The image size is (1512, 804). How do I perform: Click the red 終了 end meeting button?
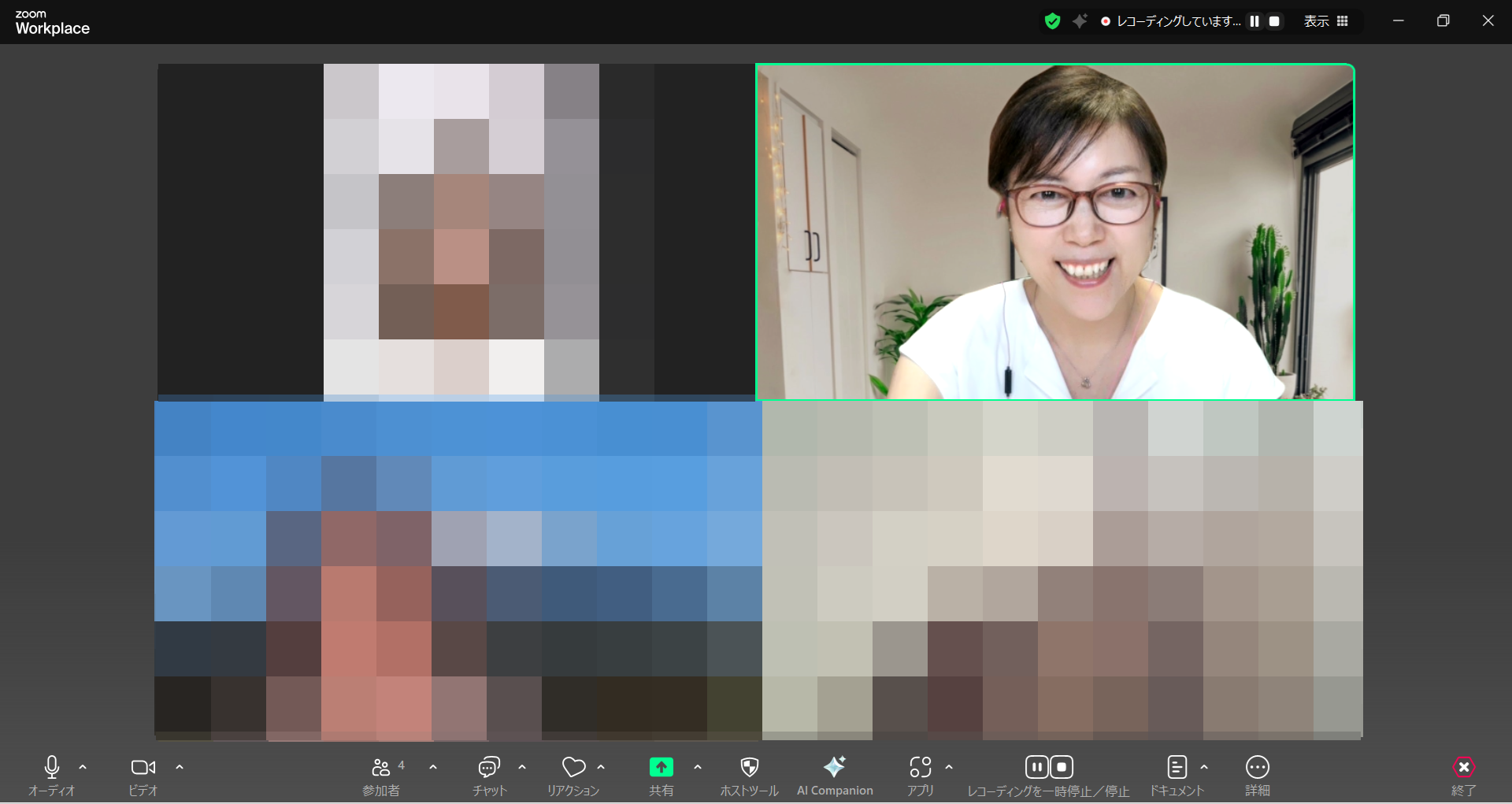pyautogui.click(x=1463, y=768)
